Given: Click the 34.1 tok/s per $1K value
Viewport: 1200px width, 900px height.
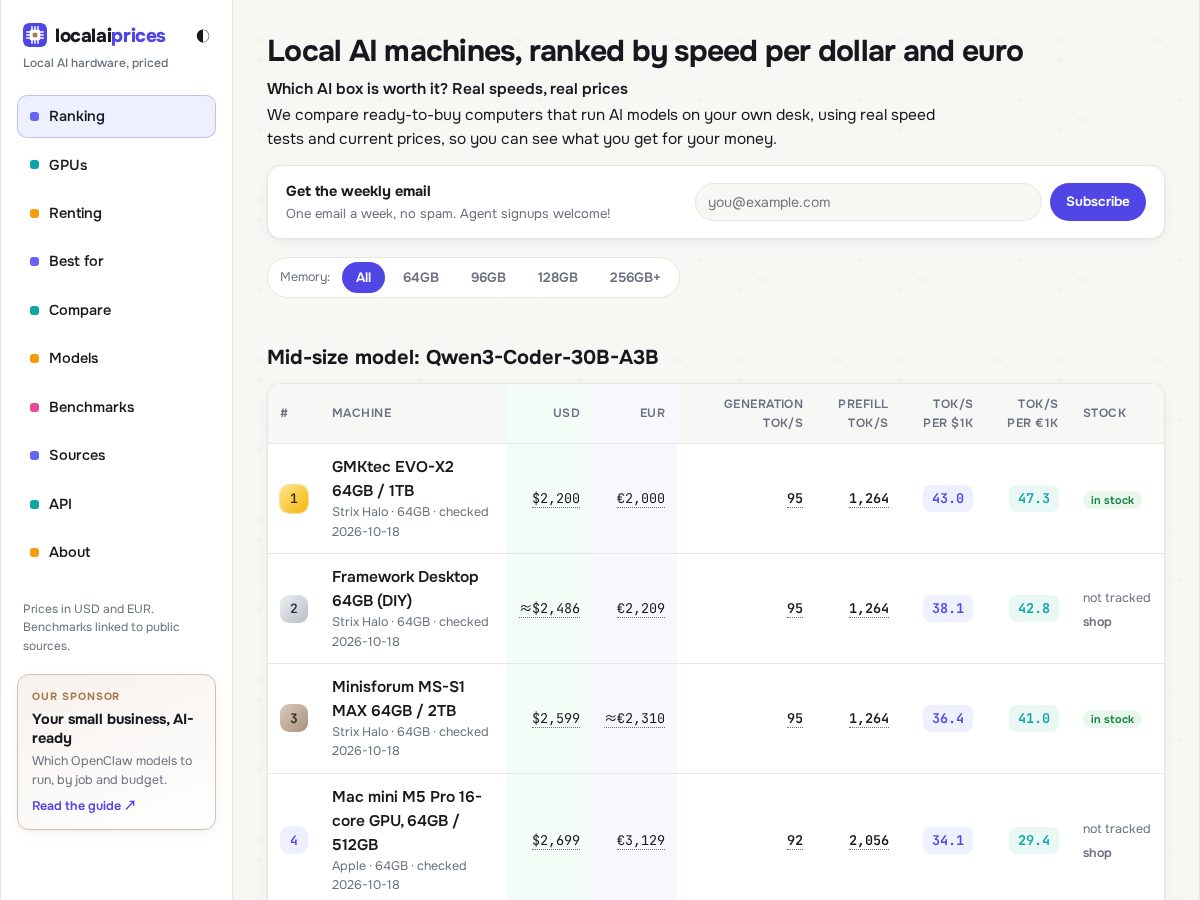Looking at the screenshot, I should [948, 840].
